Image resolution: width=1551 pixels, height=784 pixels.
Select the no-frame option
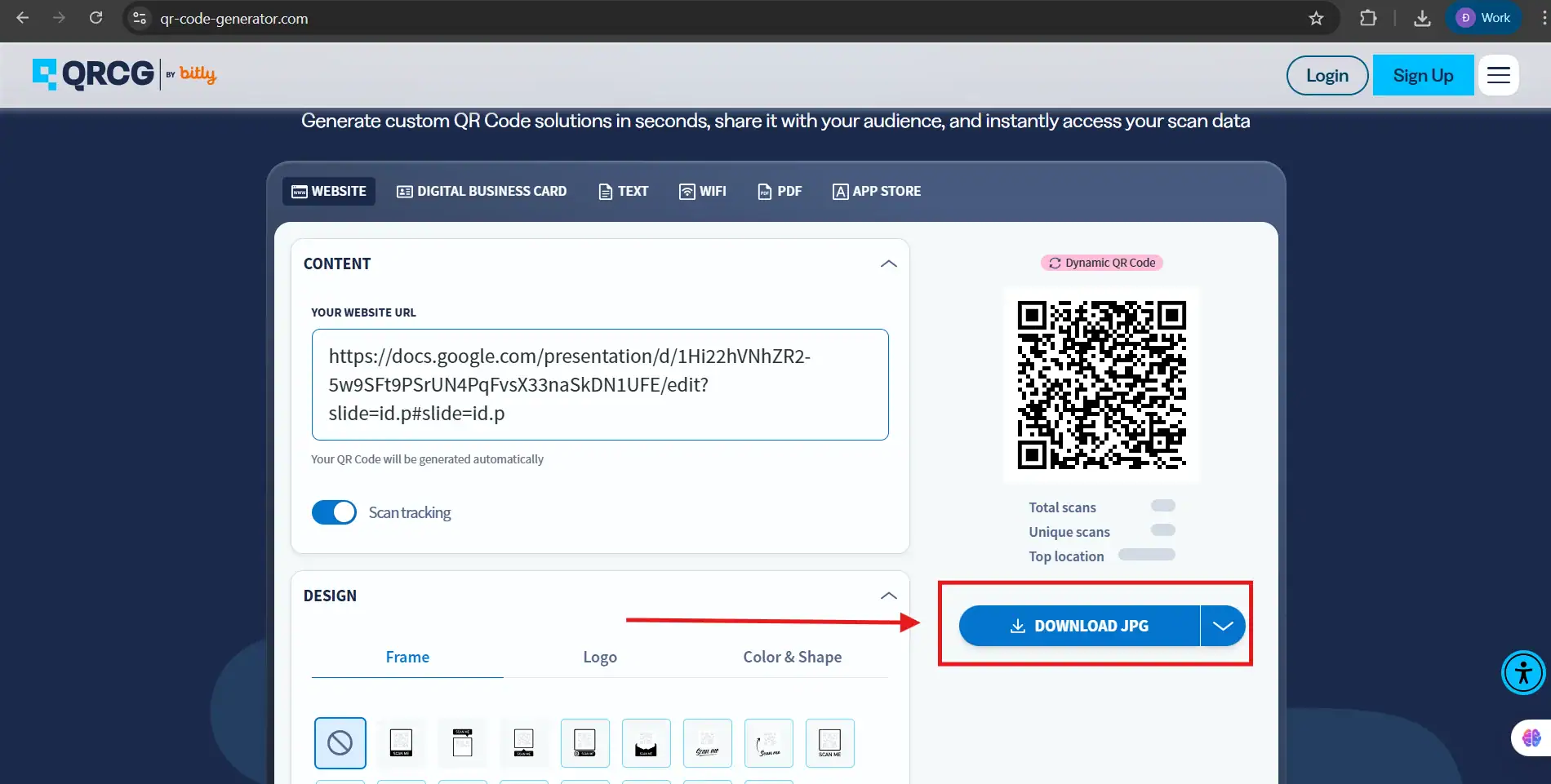coord(340,742)
